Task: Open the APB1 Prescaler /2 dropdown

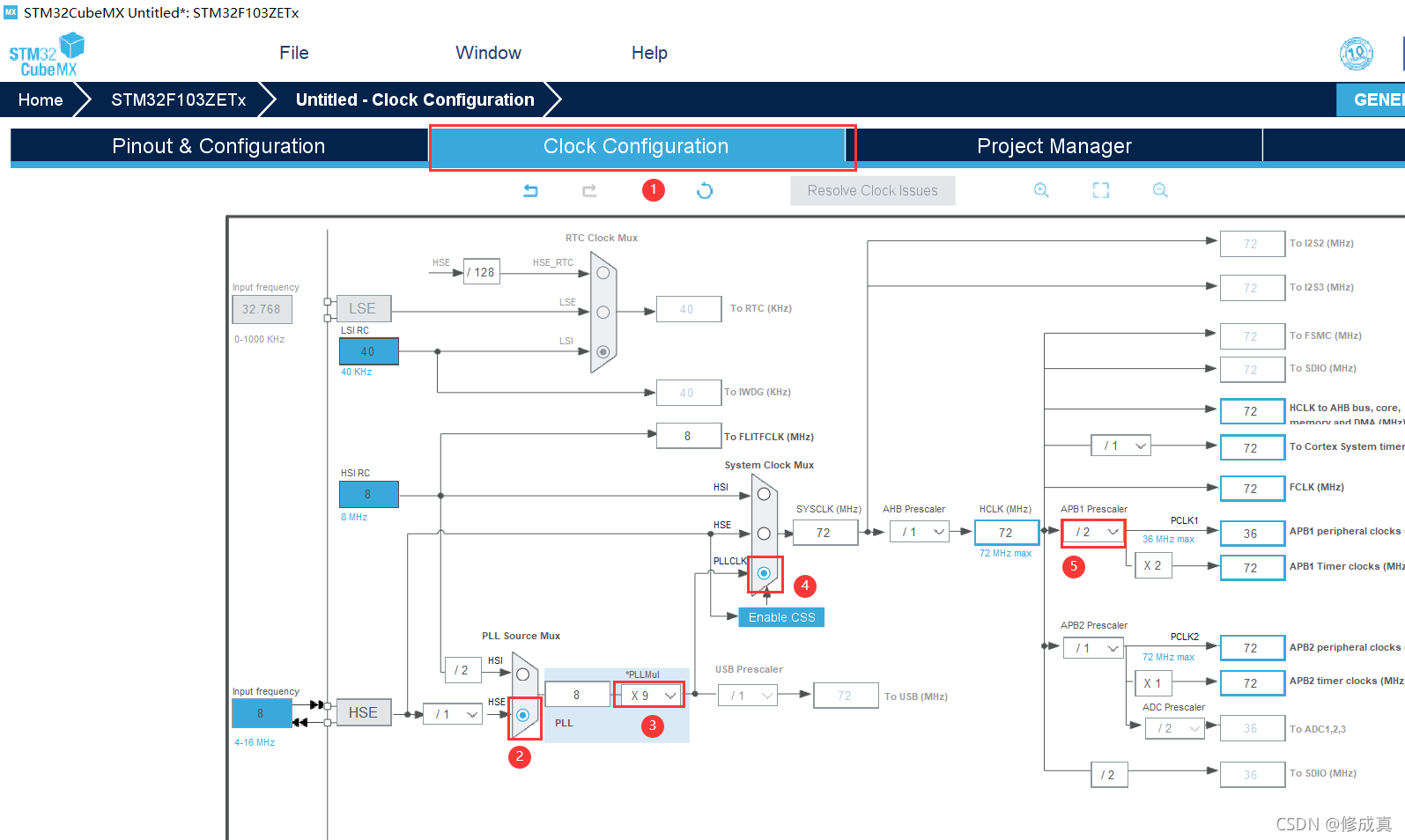Action: point(1093,532)
